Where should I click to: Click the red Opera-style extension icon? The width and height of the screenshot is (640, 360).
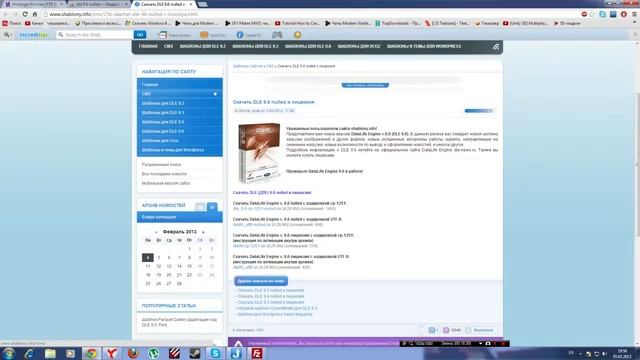point(623,14)
